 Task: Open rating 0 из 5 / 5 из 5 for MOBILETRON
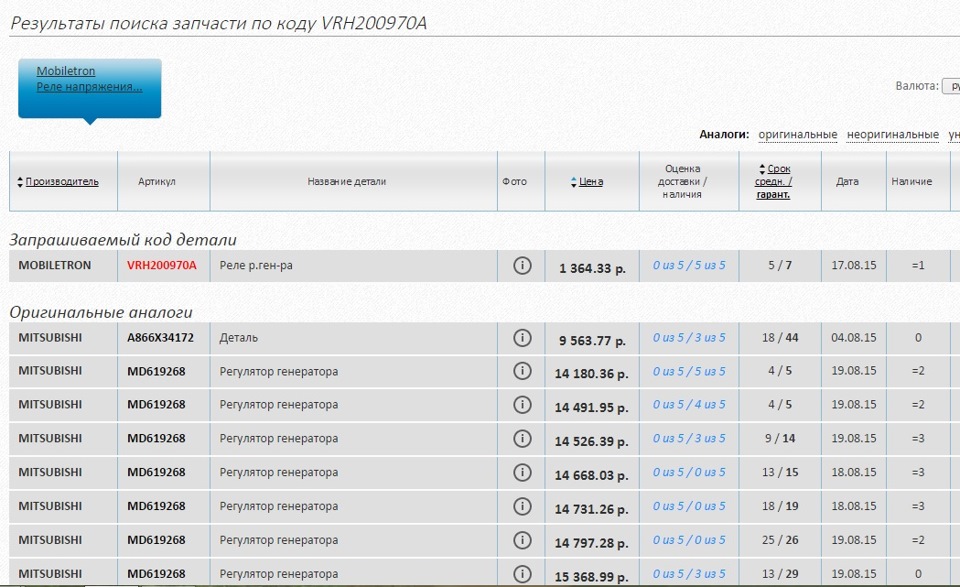(689, 266)
